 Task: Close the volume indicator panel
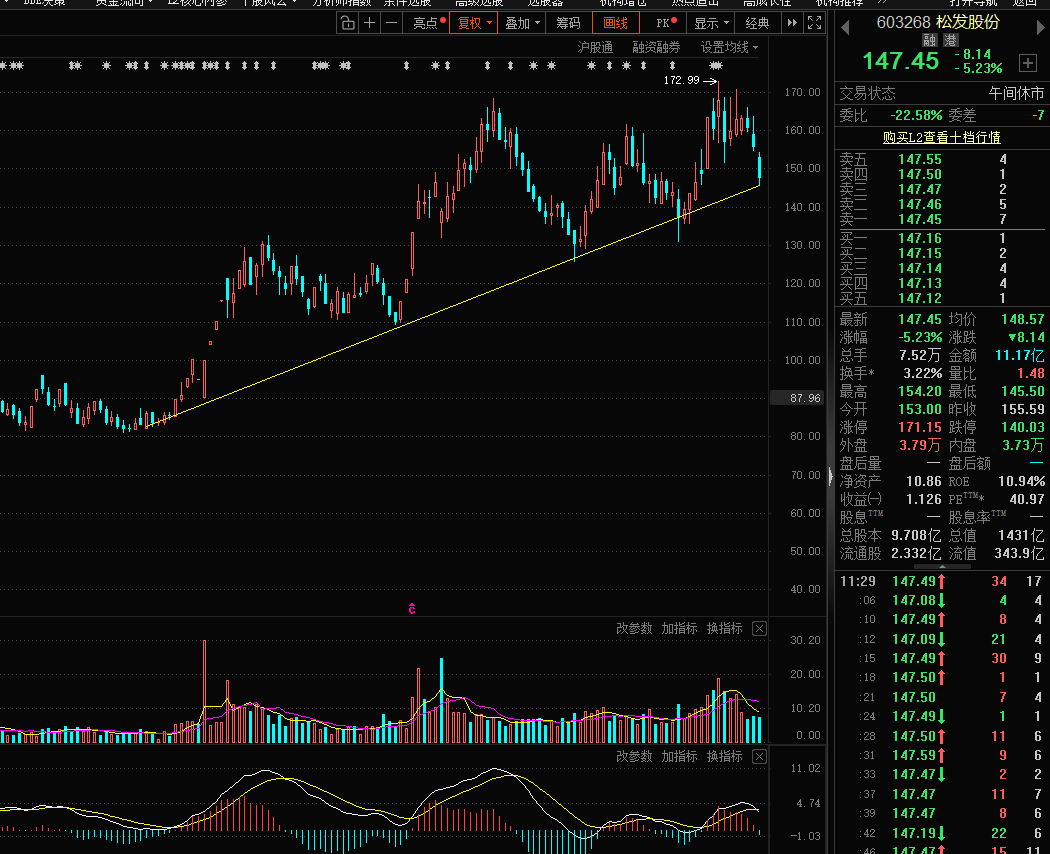759,628
